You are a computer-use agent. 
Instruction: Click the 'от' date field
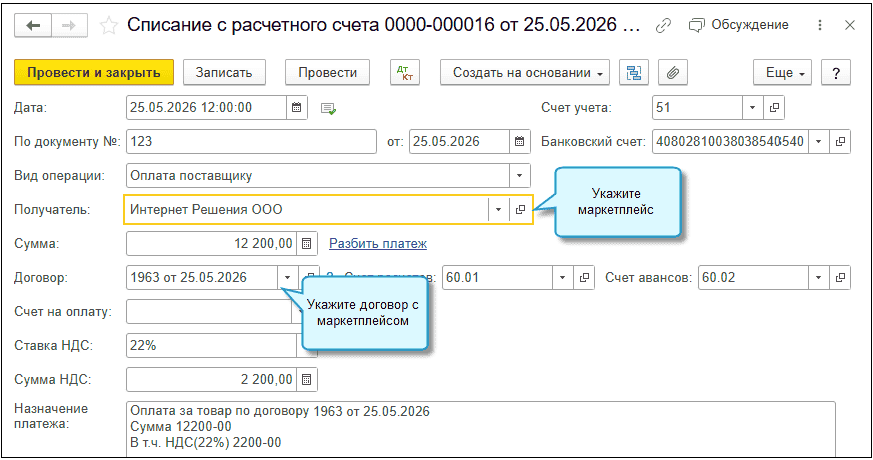(x=459, y=141)
